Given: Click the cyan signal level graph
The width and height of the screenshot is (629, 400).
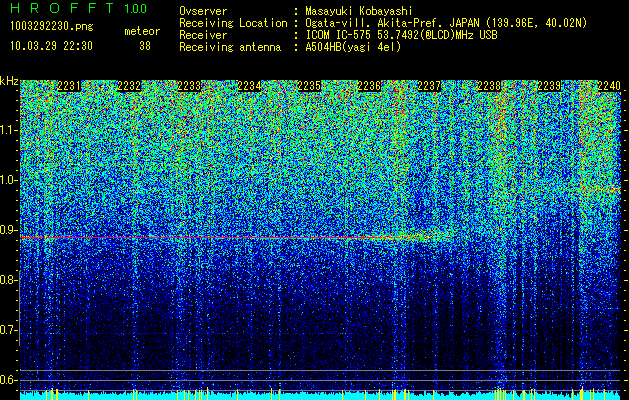Looking at the screenshot, I should [x=320, y=395].
